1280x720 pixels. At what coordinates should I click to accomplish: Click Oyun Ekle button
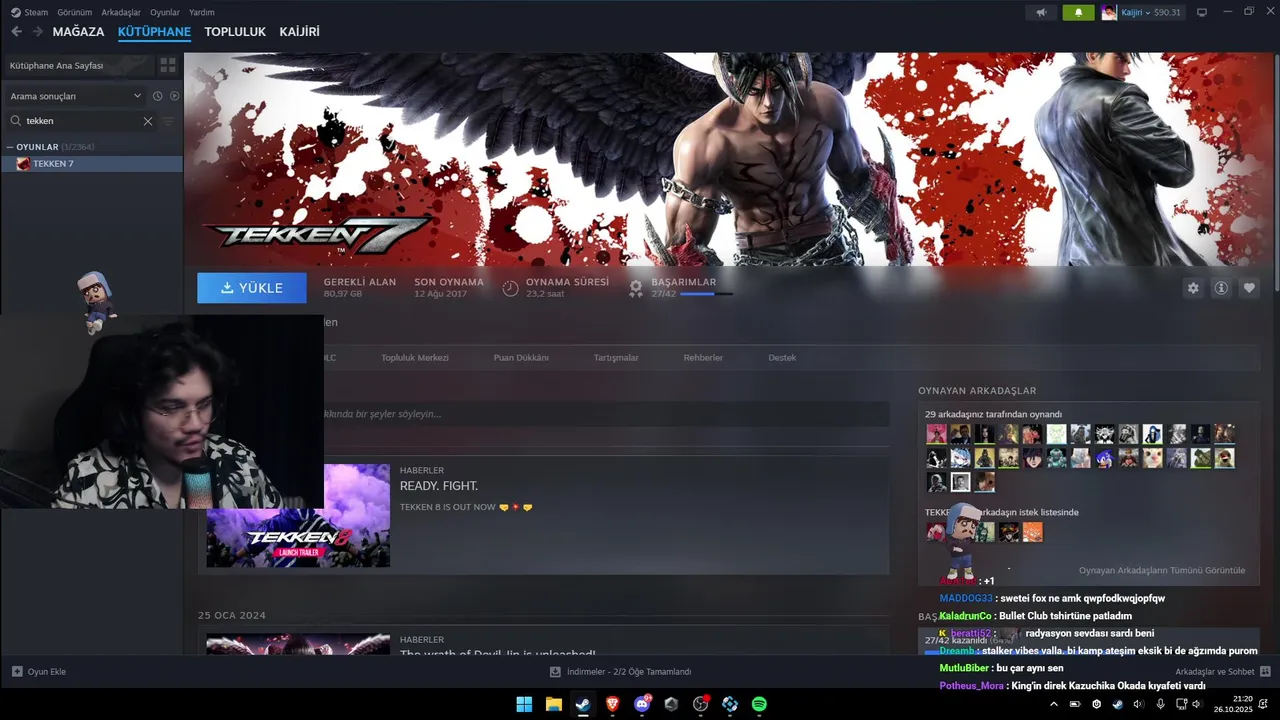(39, 672)
